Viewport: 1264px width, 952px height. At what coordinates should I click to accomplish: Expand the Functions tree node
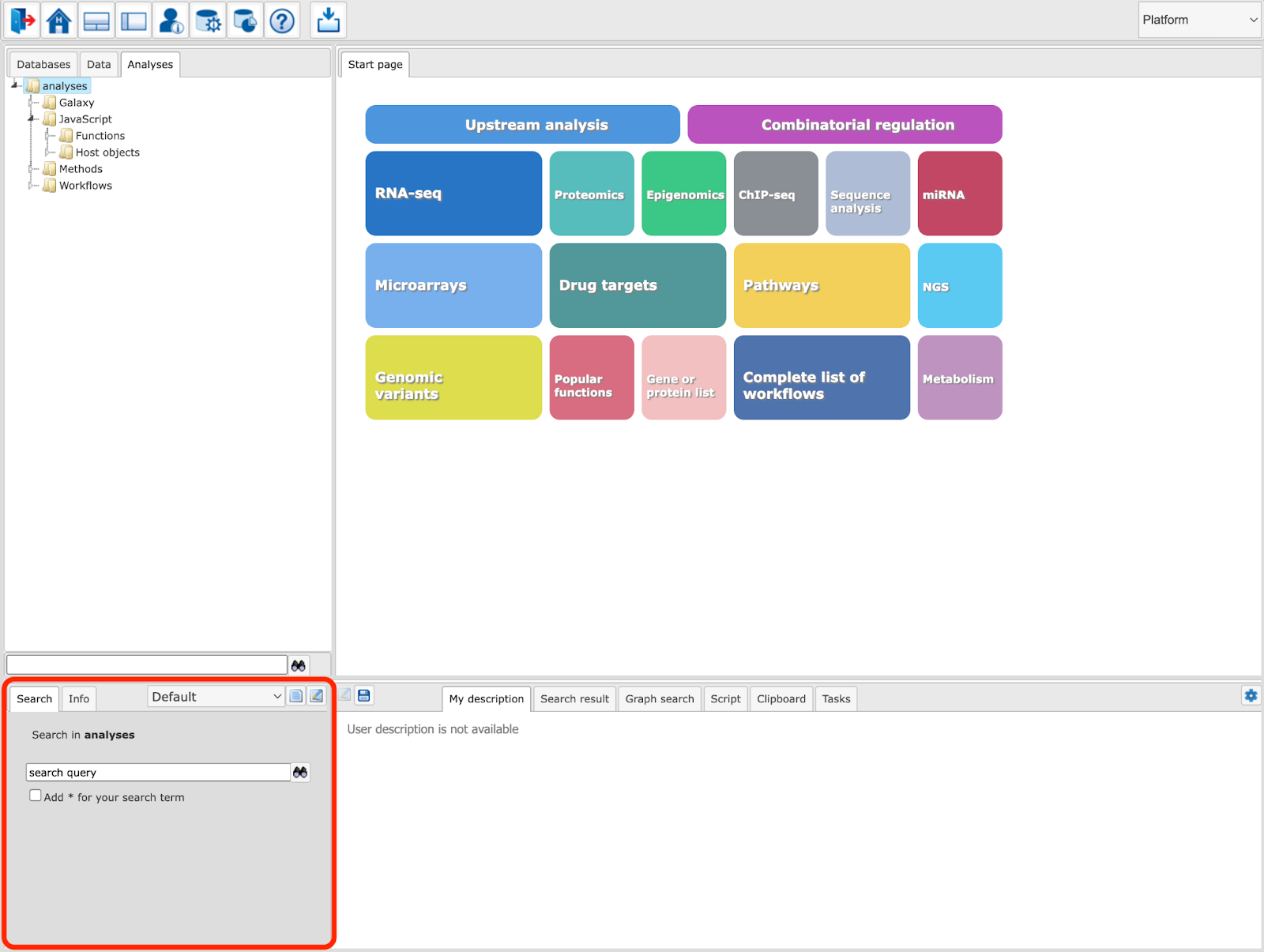[x=48, y=136]
